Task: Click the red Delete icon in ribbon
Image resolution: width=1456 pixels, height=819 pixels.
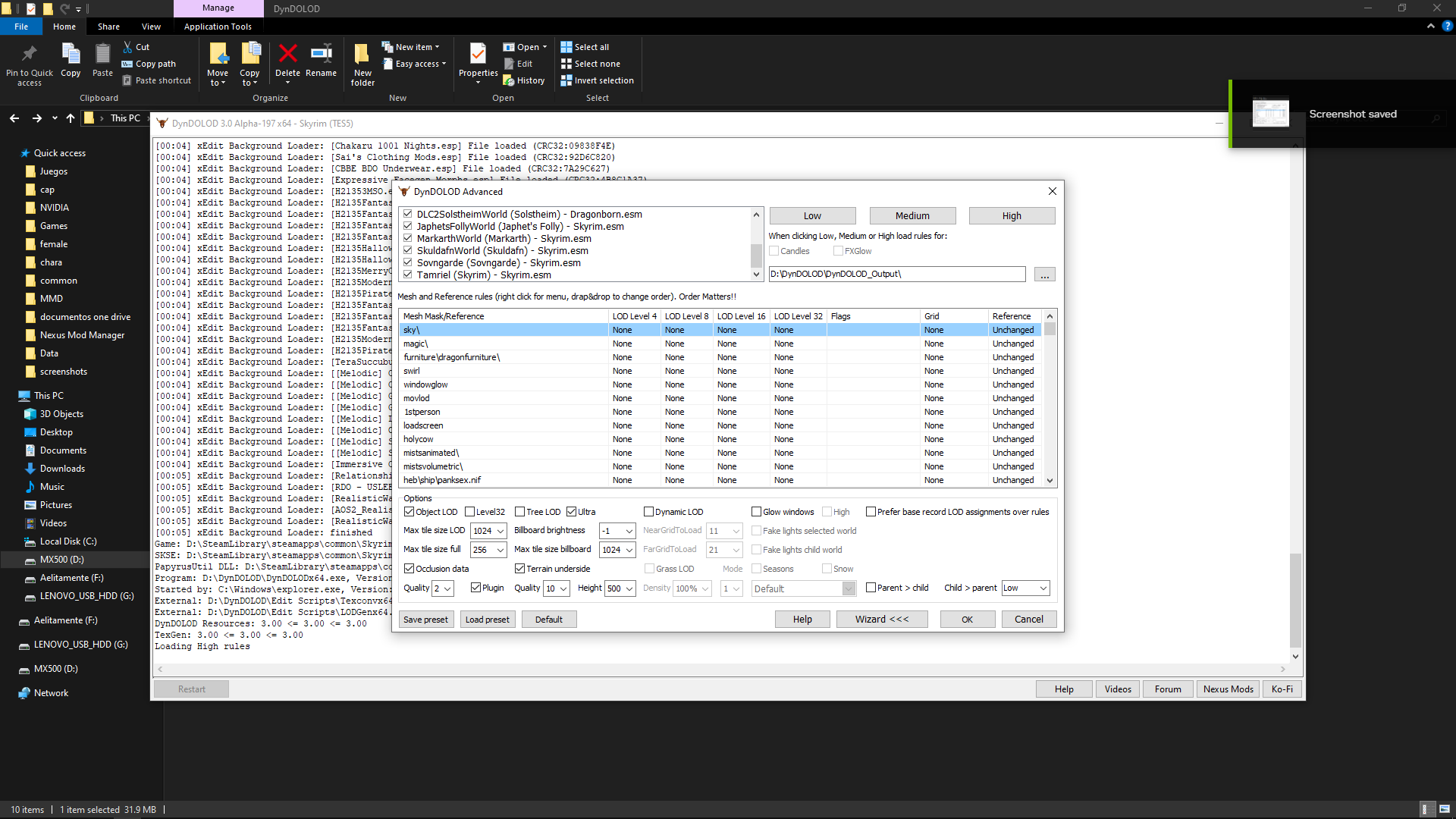Action: 287,54
